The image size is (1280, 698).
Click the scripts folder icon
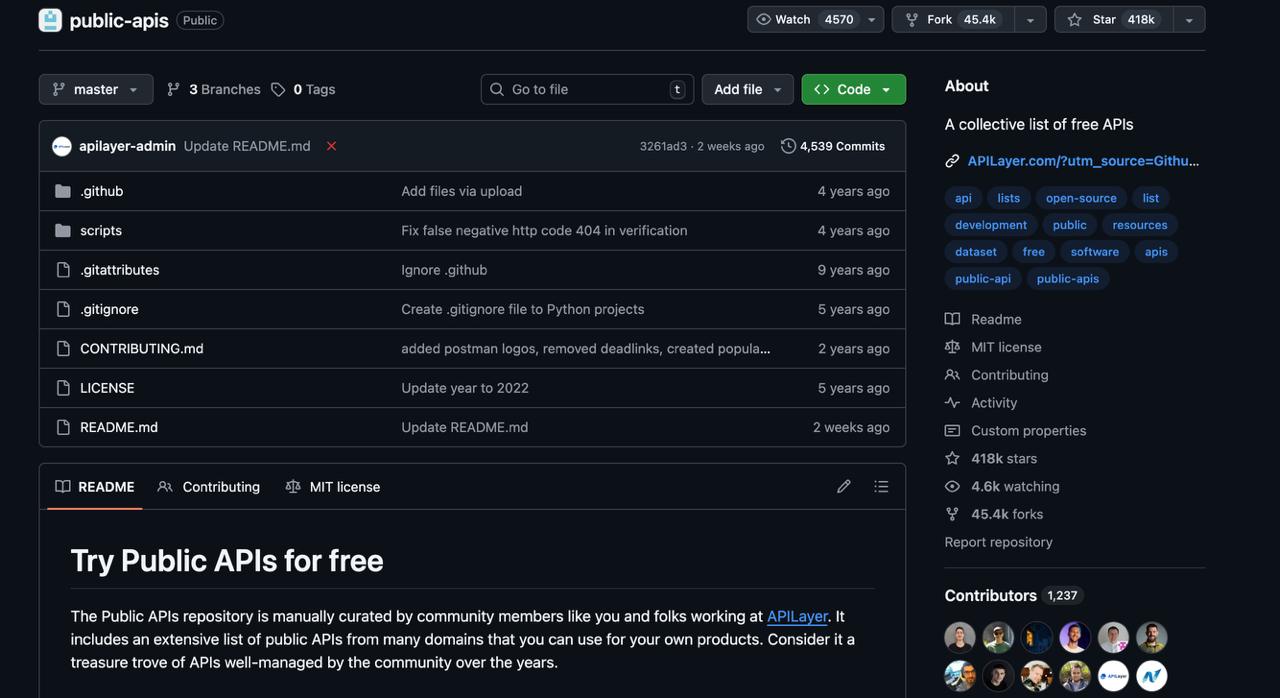(63, 230)
